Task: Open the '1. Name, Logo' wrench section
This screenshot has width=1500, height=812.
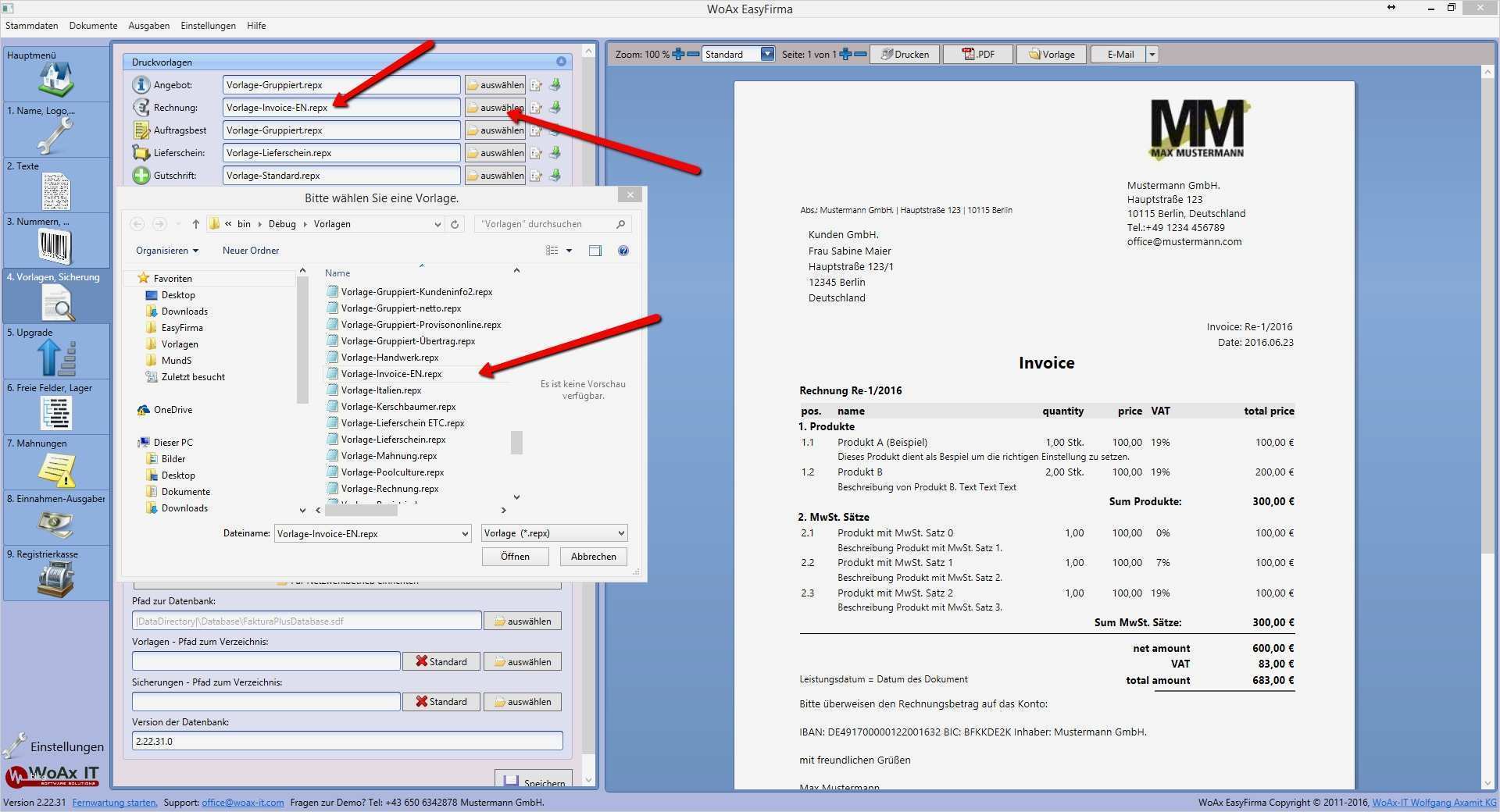Action: tap(56, 130)
